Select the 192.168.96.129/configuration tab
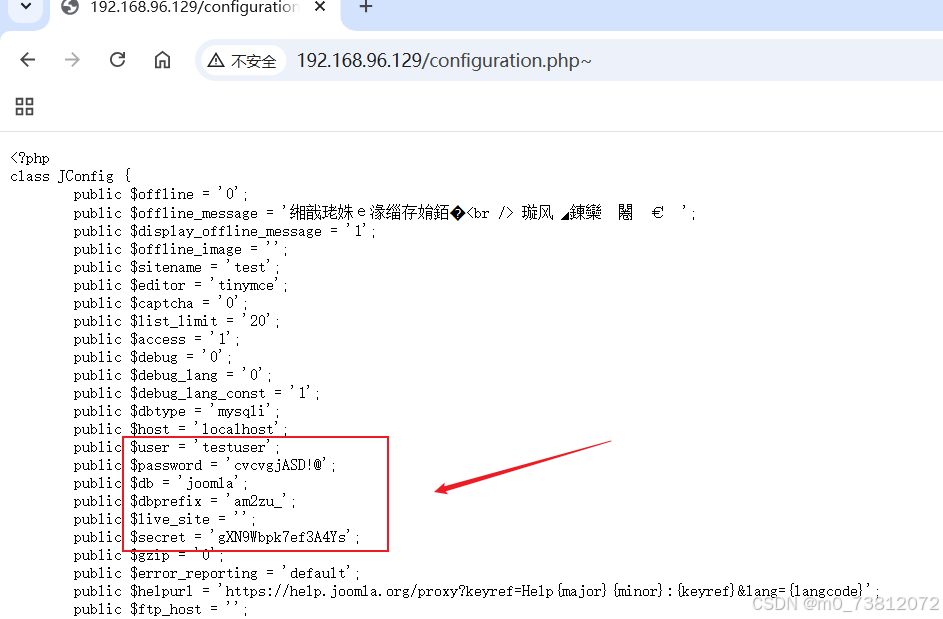Viewport: 943px width, 619px height. [x=193, y=8]
